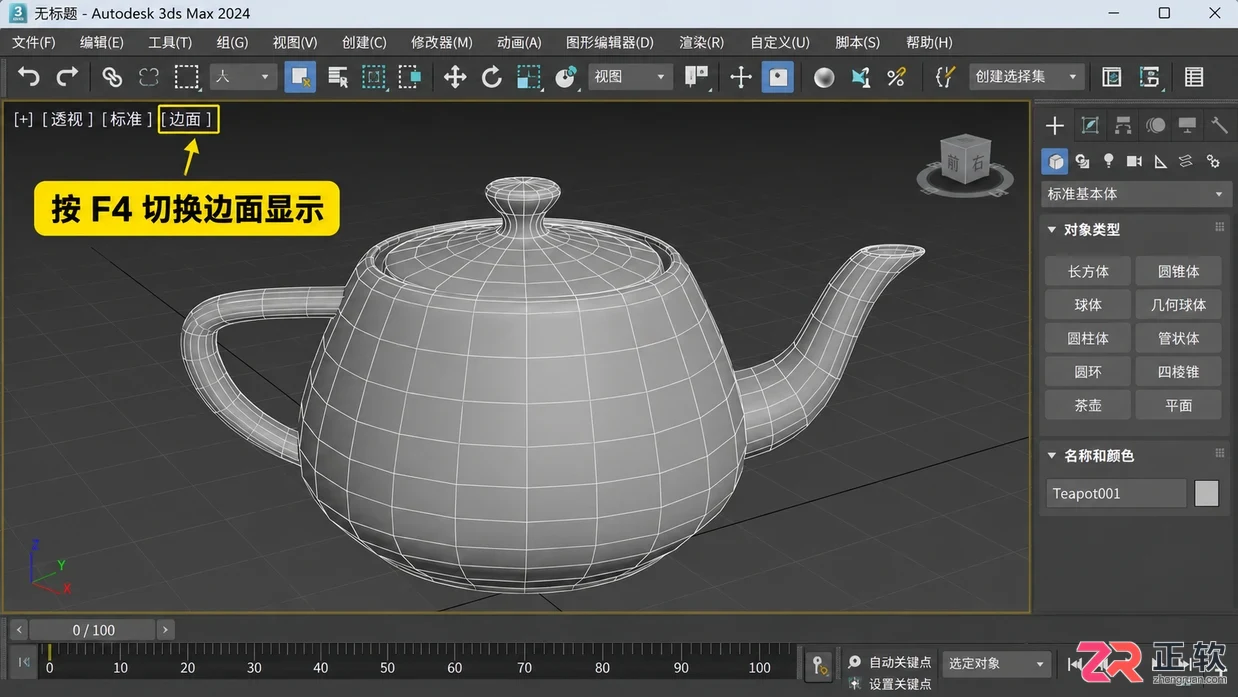Click the 长方体 box button

[1088, 271]
